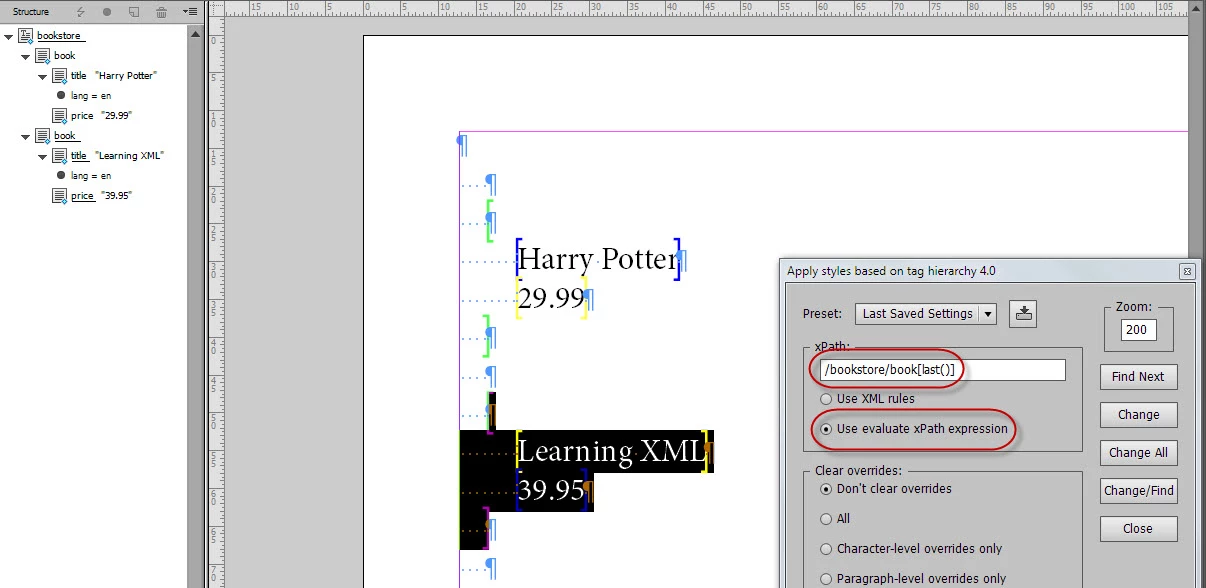This screenshot has height=588, width=1206.
Task: Click the Change All button
Action: coord(1138,453)
